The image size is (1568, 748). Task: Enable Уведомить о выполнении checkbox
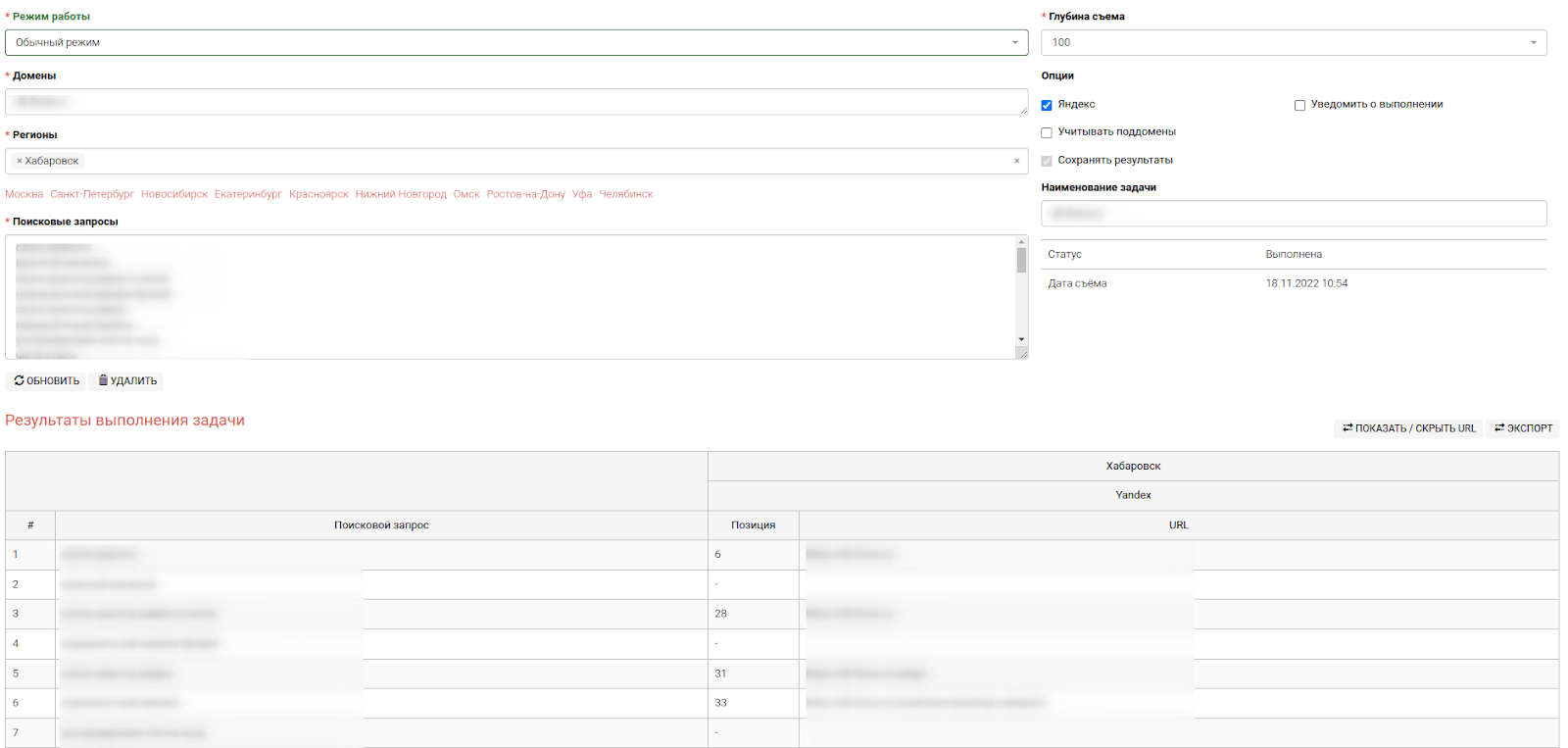(1299, 105)
